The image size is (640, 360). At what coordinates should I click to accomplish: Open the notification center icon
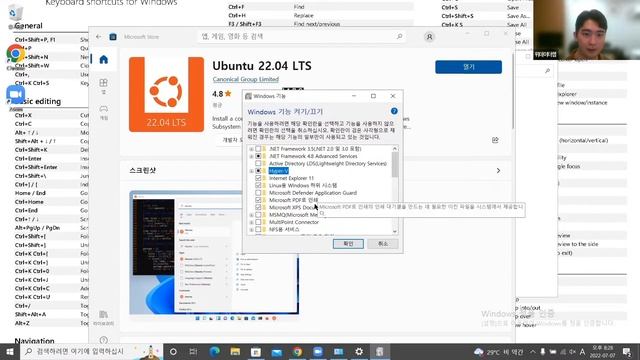(627, 351)
